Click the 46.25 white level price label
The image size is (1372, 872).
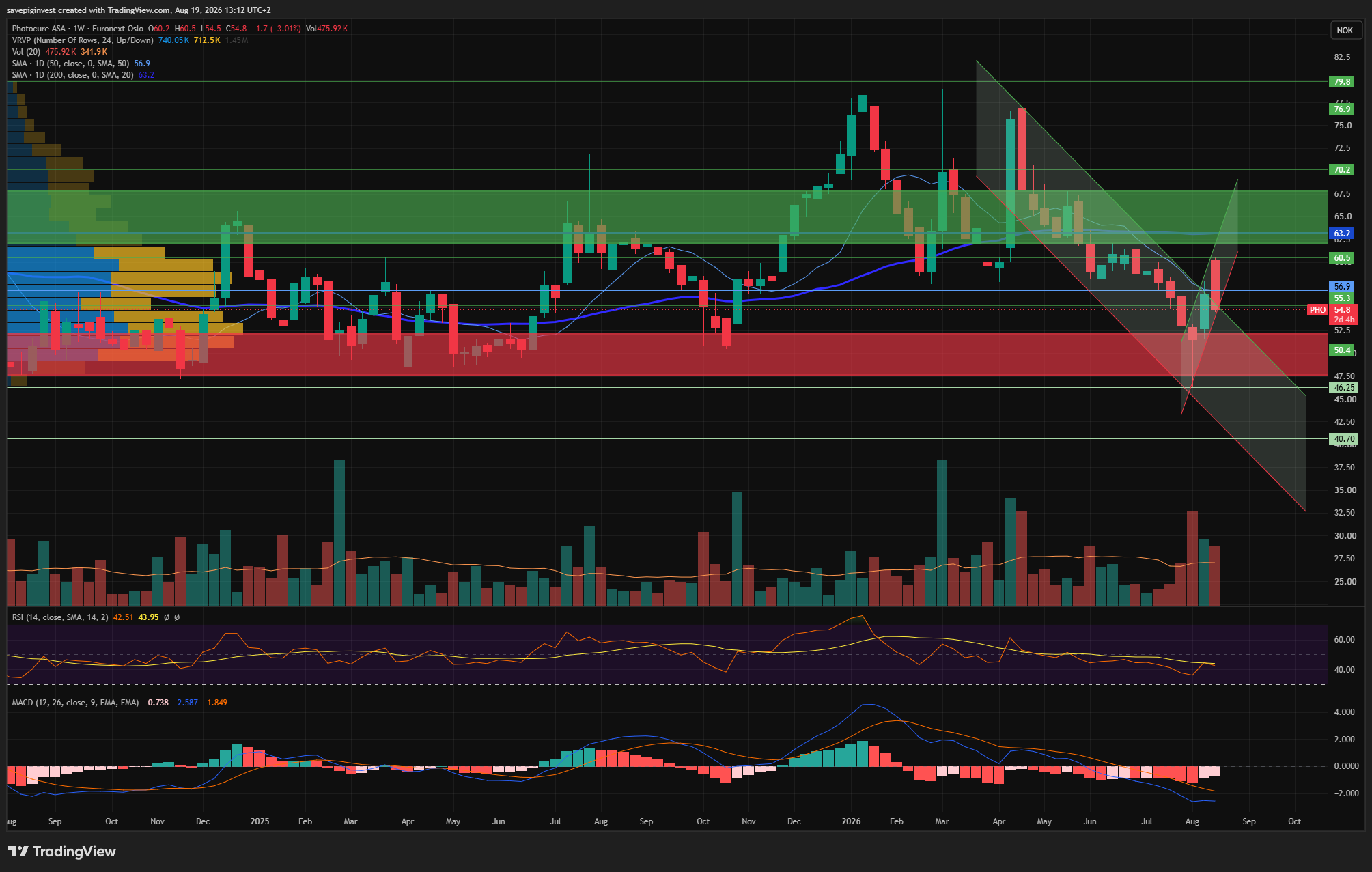[x=1343, y=387]
